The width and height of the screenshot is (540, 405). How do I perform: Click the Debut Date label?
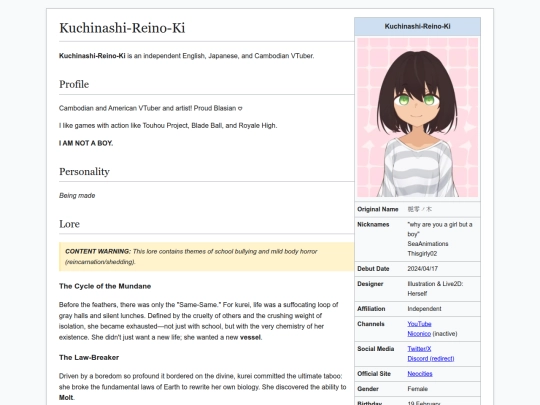pyautogui.click(x=373, y=269)
